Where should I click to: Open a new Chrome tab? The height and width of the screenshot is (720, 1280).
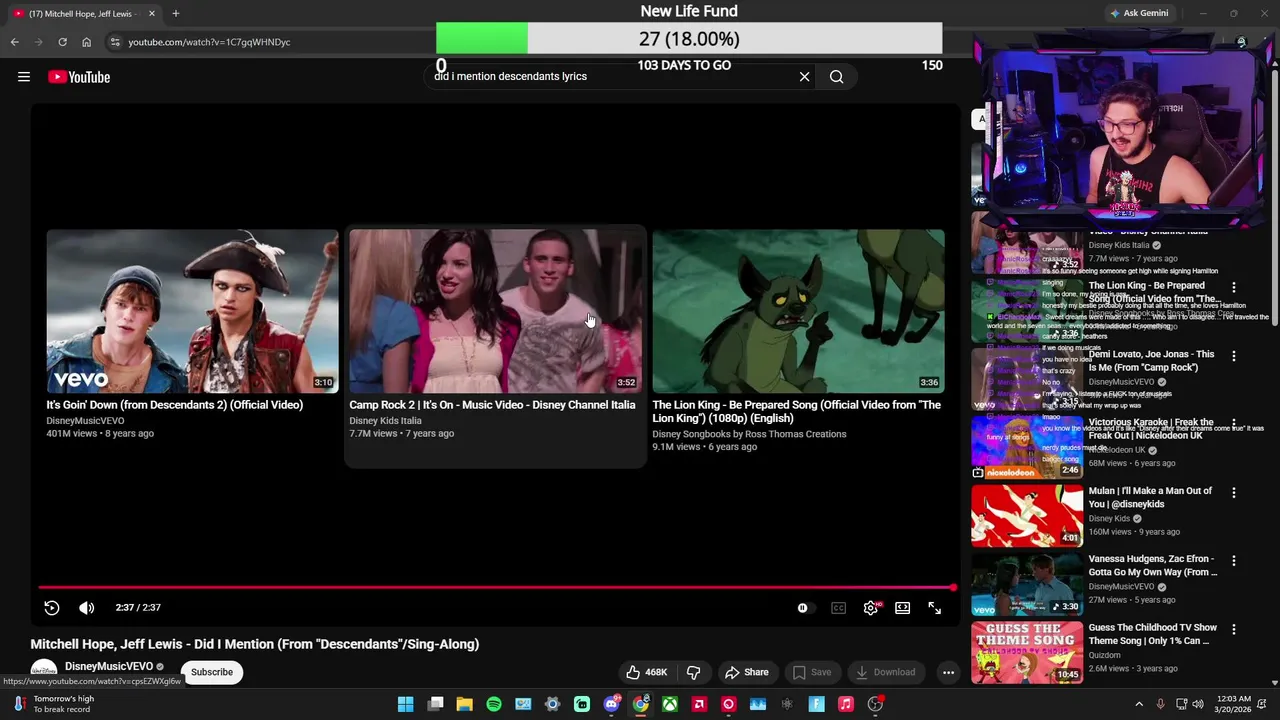coord(175,14)
